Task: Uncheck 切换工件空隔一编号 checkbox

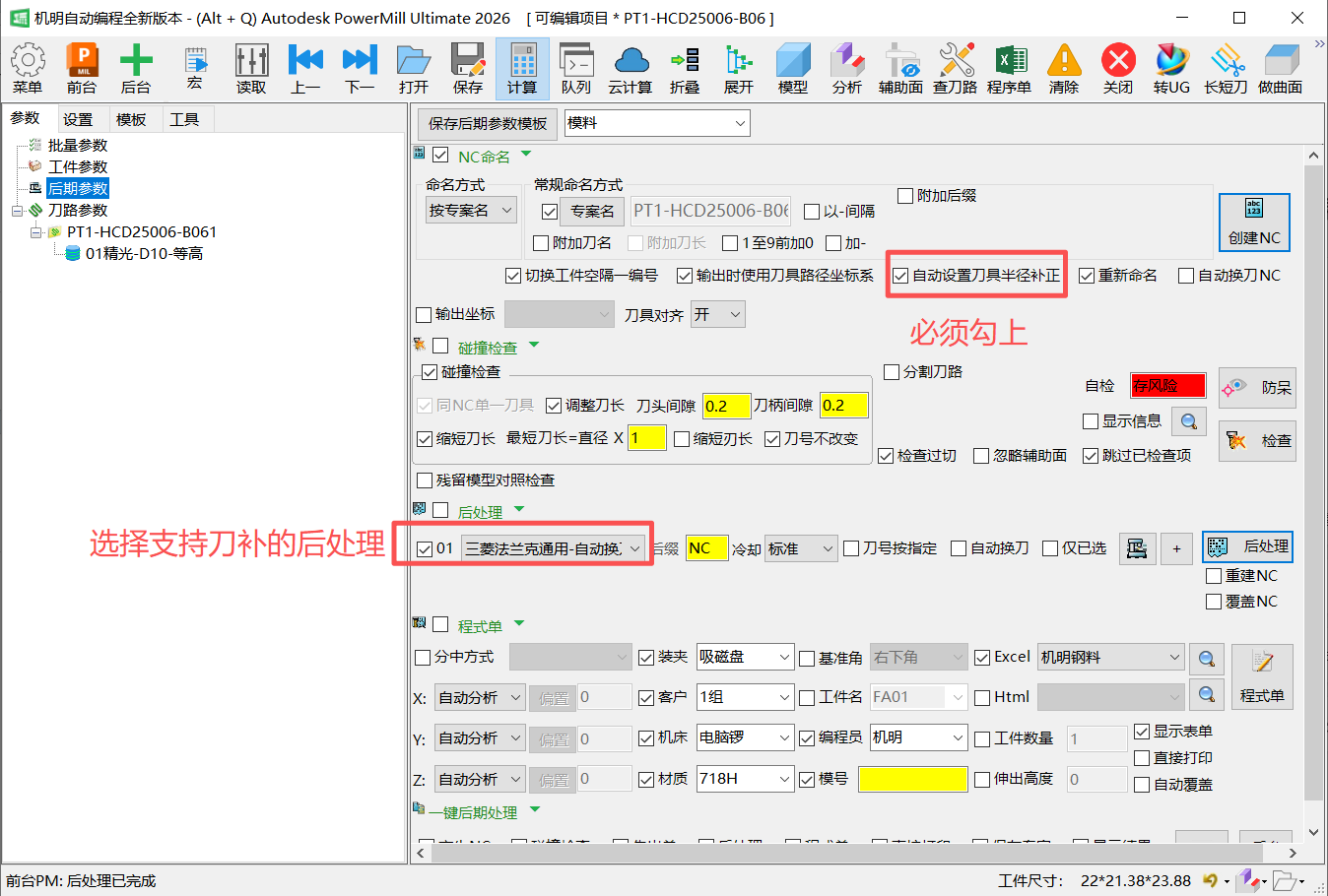Action: [513, 276]
